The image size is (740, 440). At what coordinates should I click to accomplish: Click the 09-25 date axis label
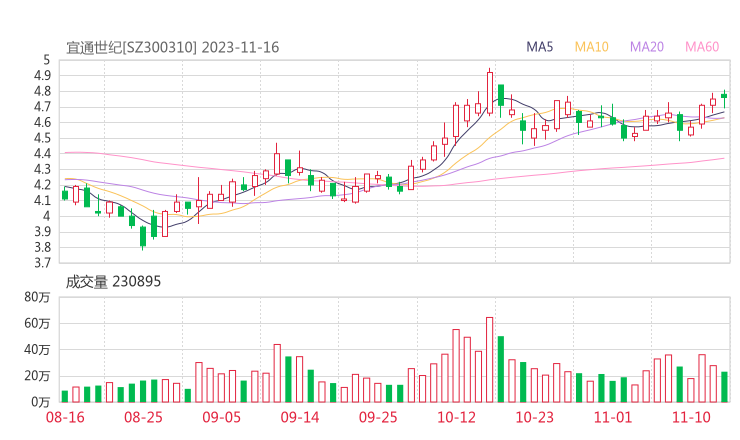(x=378, y=417)
